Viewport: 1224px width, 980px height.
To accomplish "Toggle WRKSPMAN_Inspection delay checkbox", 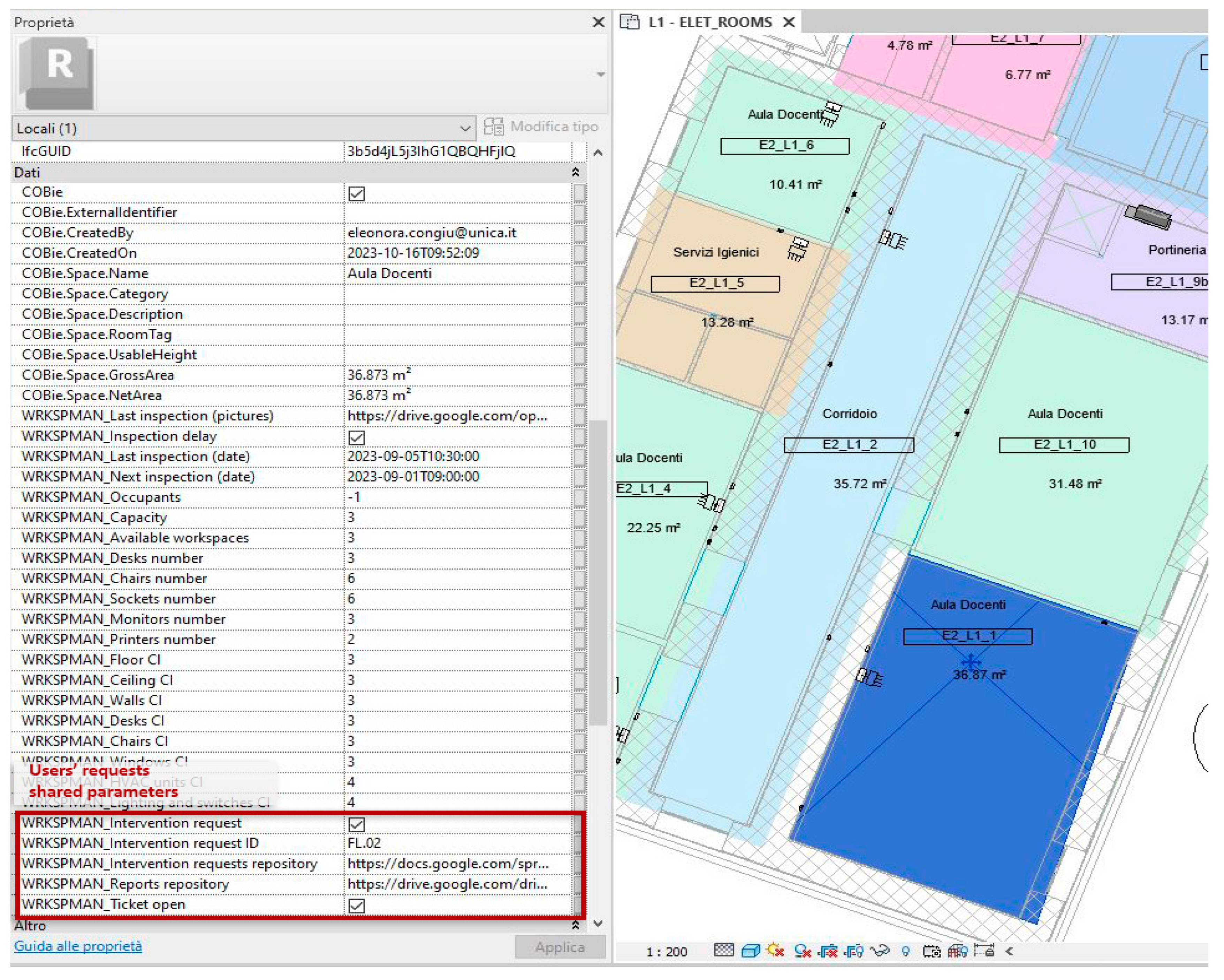I will click(357, 438).
